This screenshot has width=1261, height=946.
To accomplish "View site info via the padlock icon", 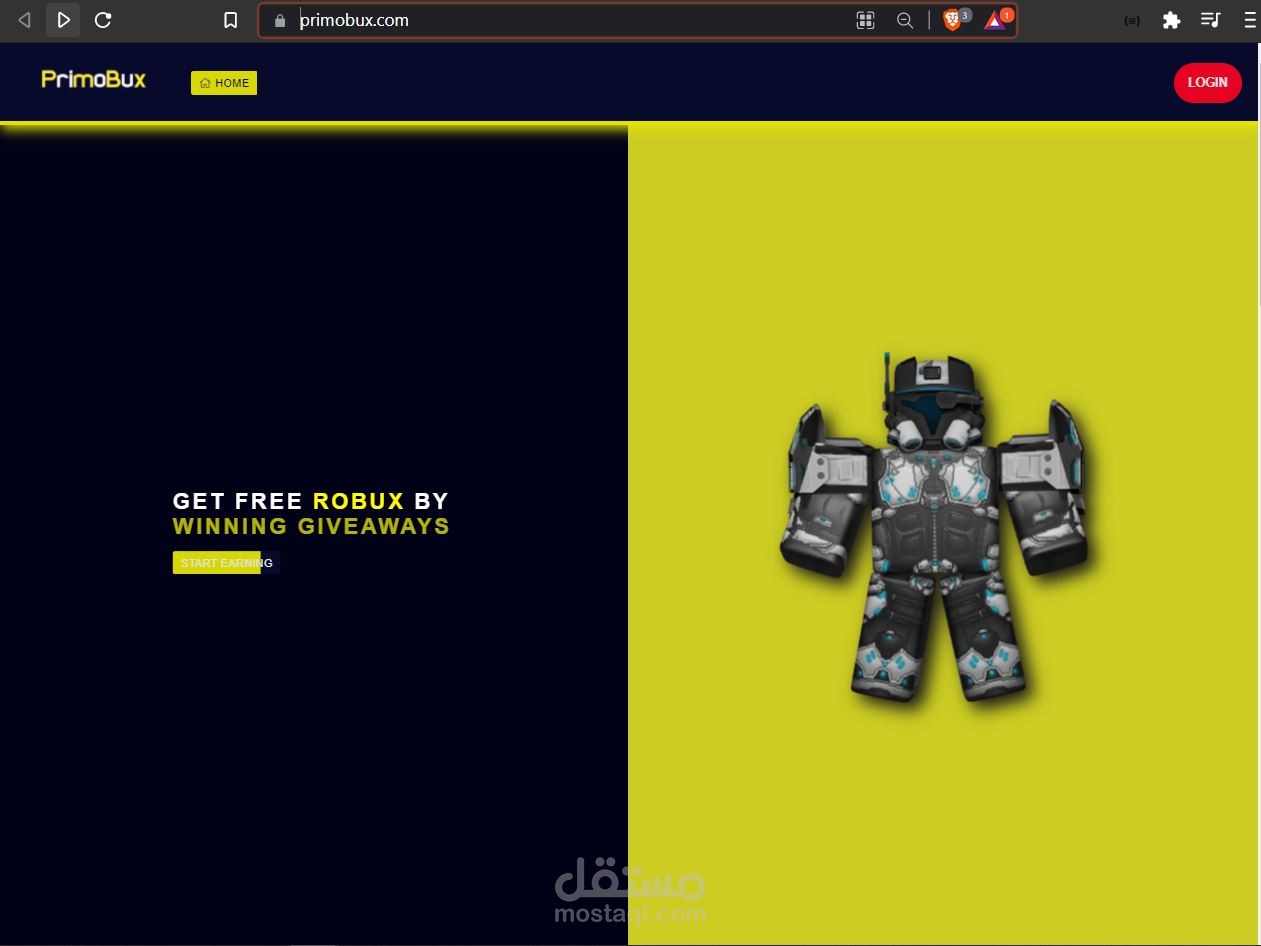I will click(280, 20).
